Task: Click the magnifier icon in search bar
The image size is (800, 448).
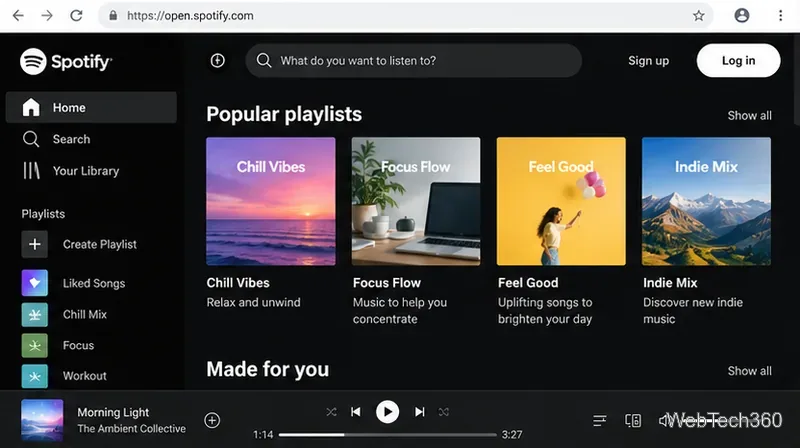Action: pyautogui.click(x=264, y=61)
